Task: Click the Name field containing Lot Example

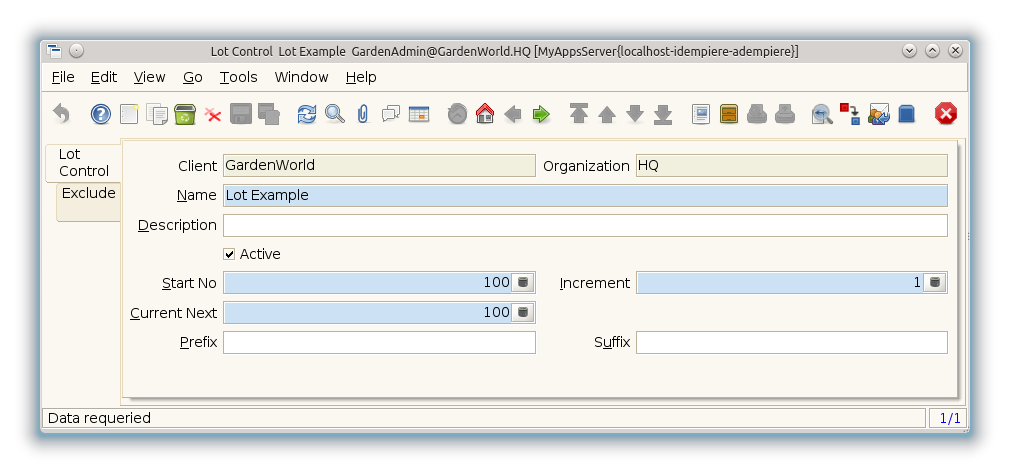Action: pos(584,195)
